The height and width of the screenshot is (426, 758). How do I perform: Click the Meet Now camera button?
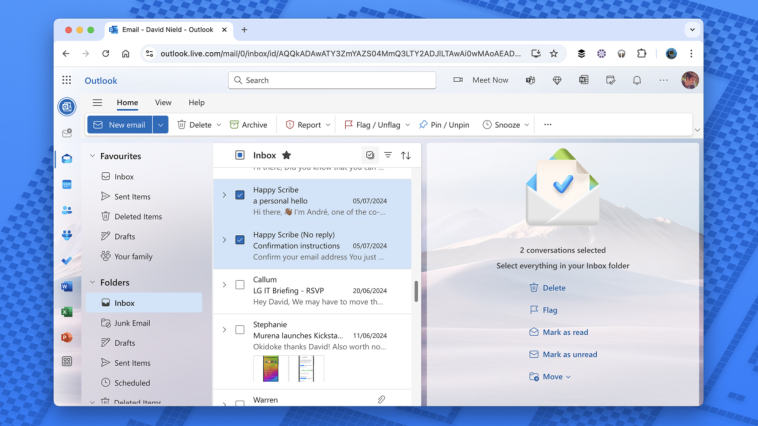[481, 80]
